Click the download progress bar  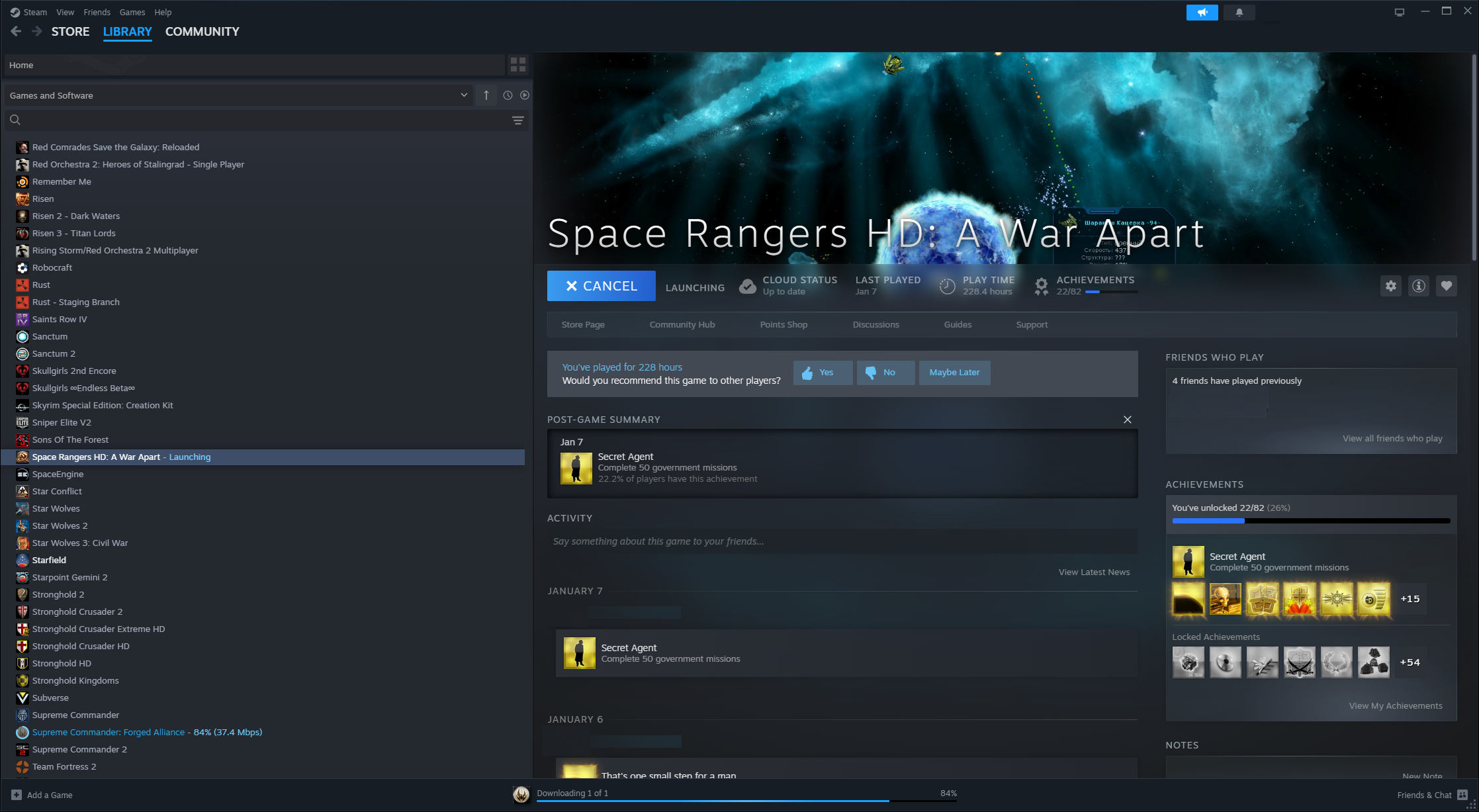pyautogui.click(x=746, y=800)
